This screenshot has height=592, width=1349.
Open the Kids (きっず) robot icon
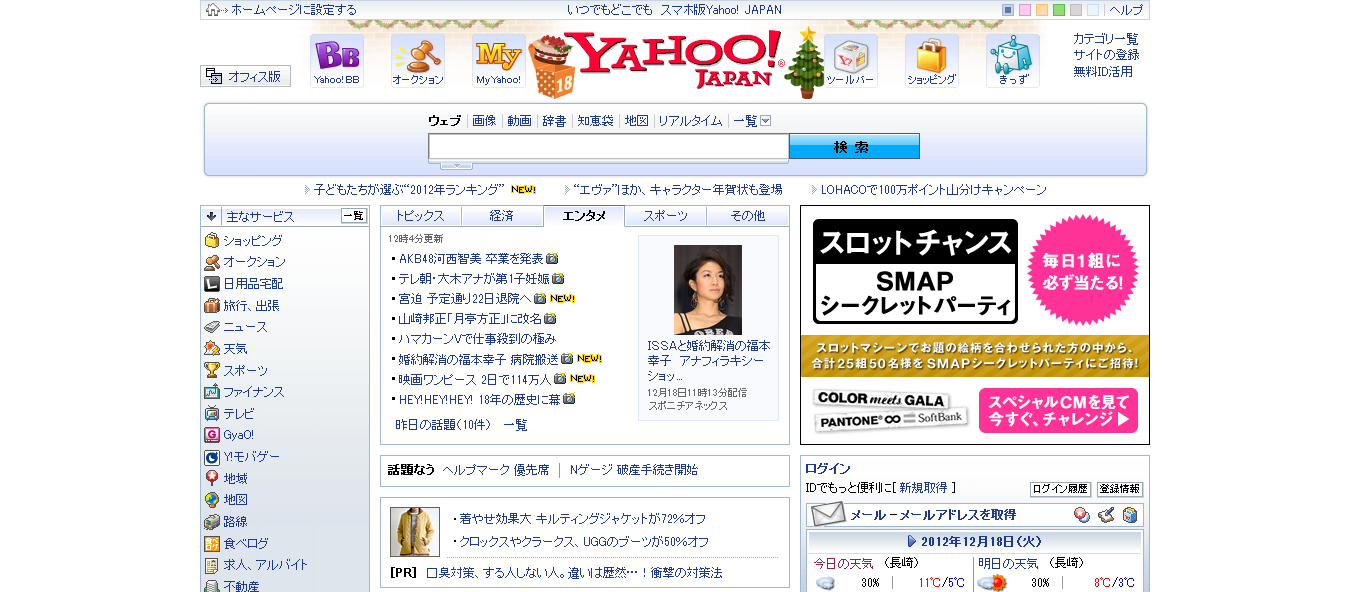tap(1013, 61)
